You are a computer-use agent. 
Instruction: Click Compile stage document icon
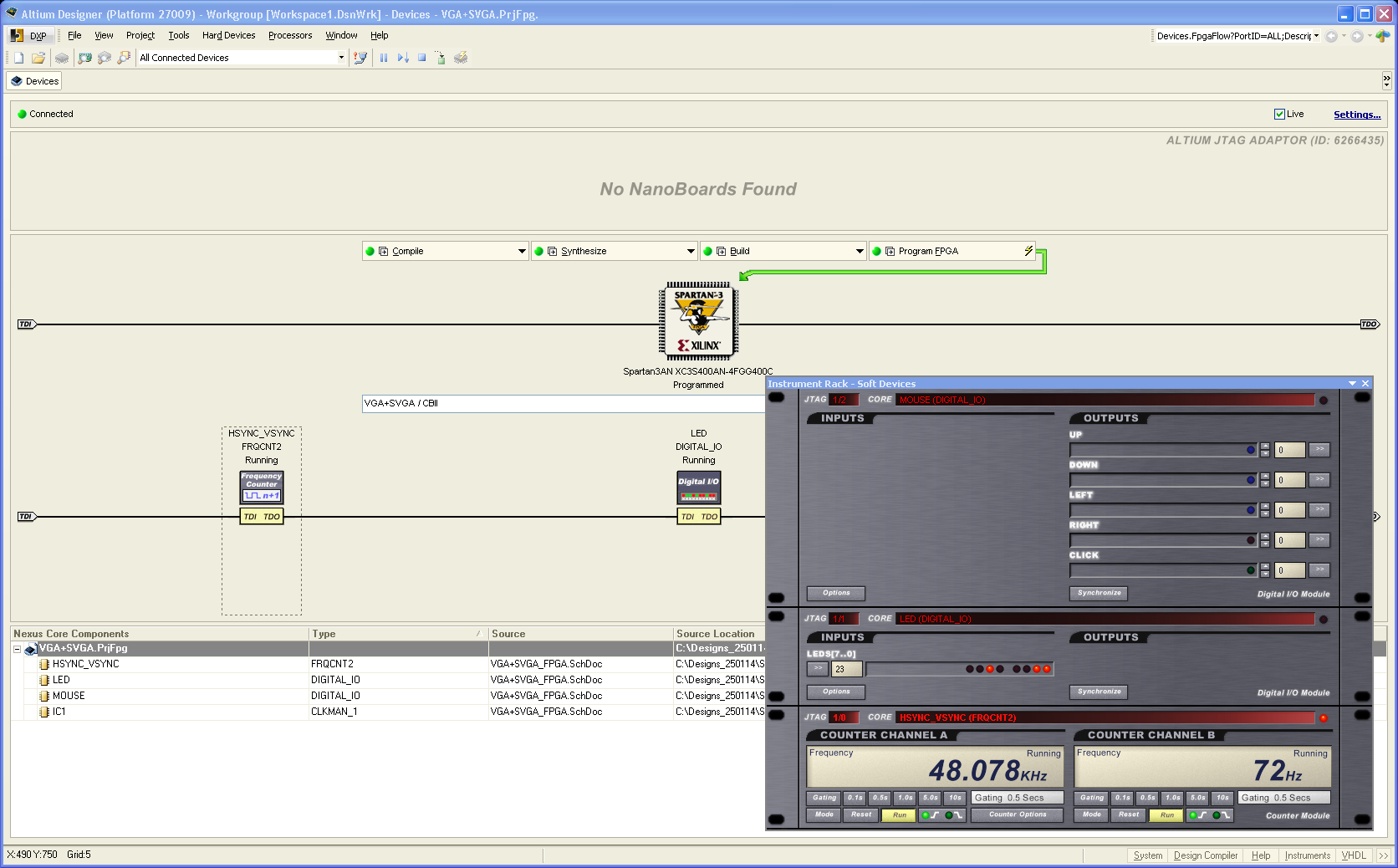(384, 251)
